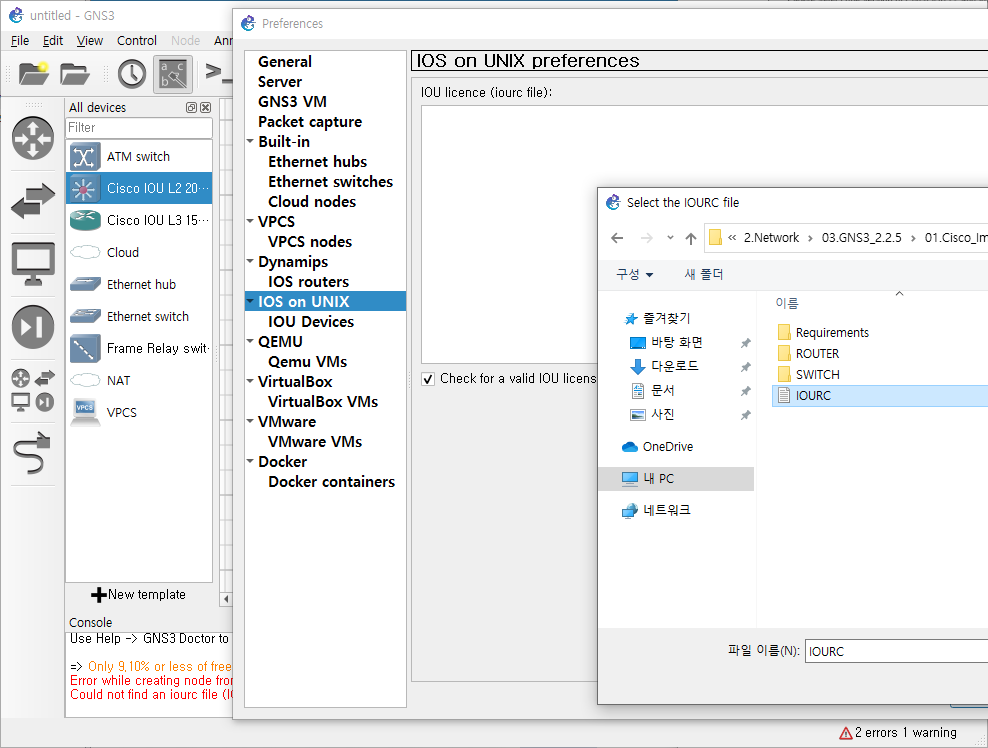This screenshot has height=748, width=988.
Task: Select the NAT device
Action: pyautogui.click(x=139, y=380)
